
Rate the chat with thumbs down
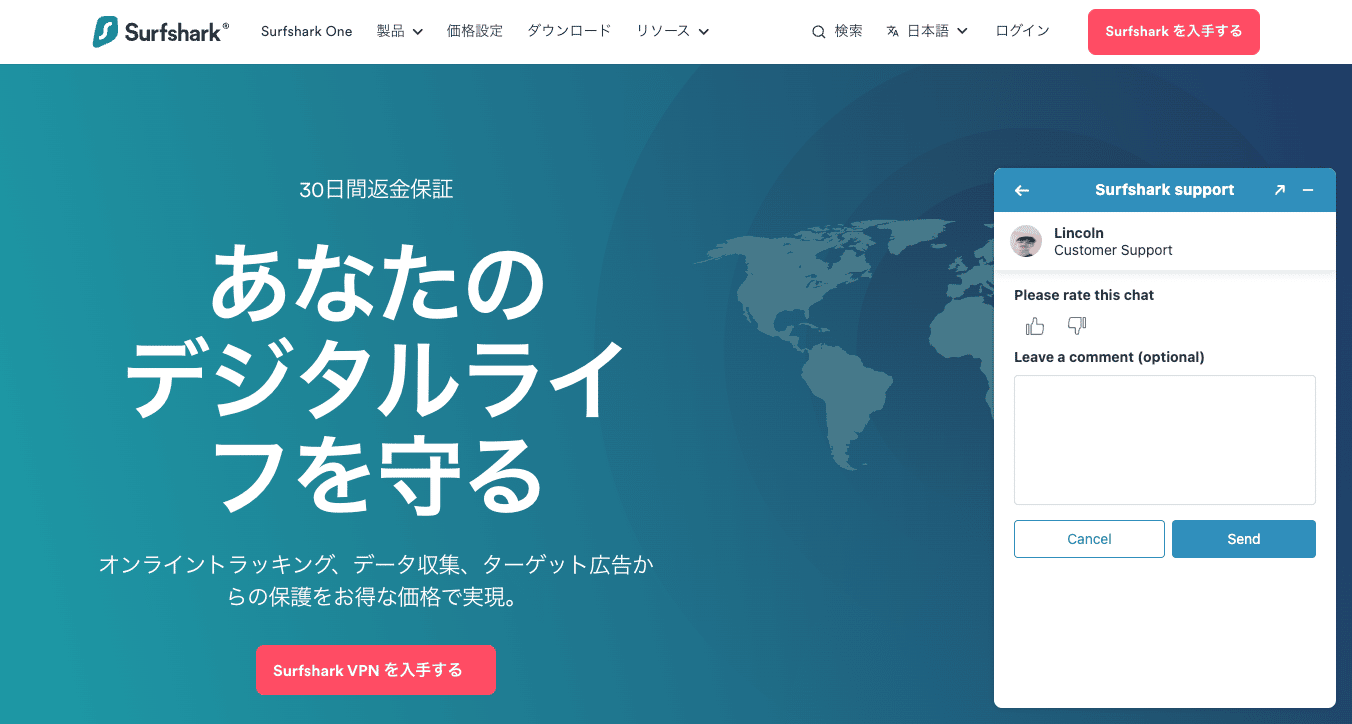(1077, 326)
